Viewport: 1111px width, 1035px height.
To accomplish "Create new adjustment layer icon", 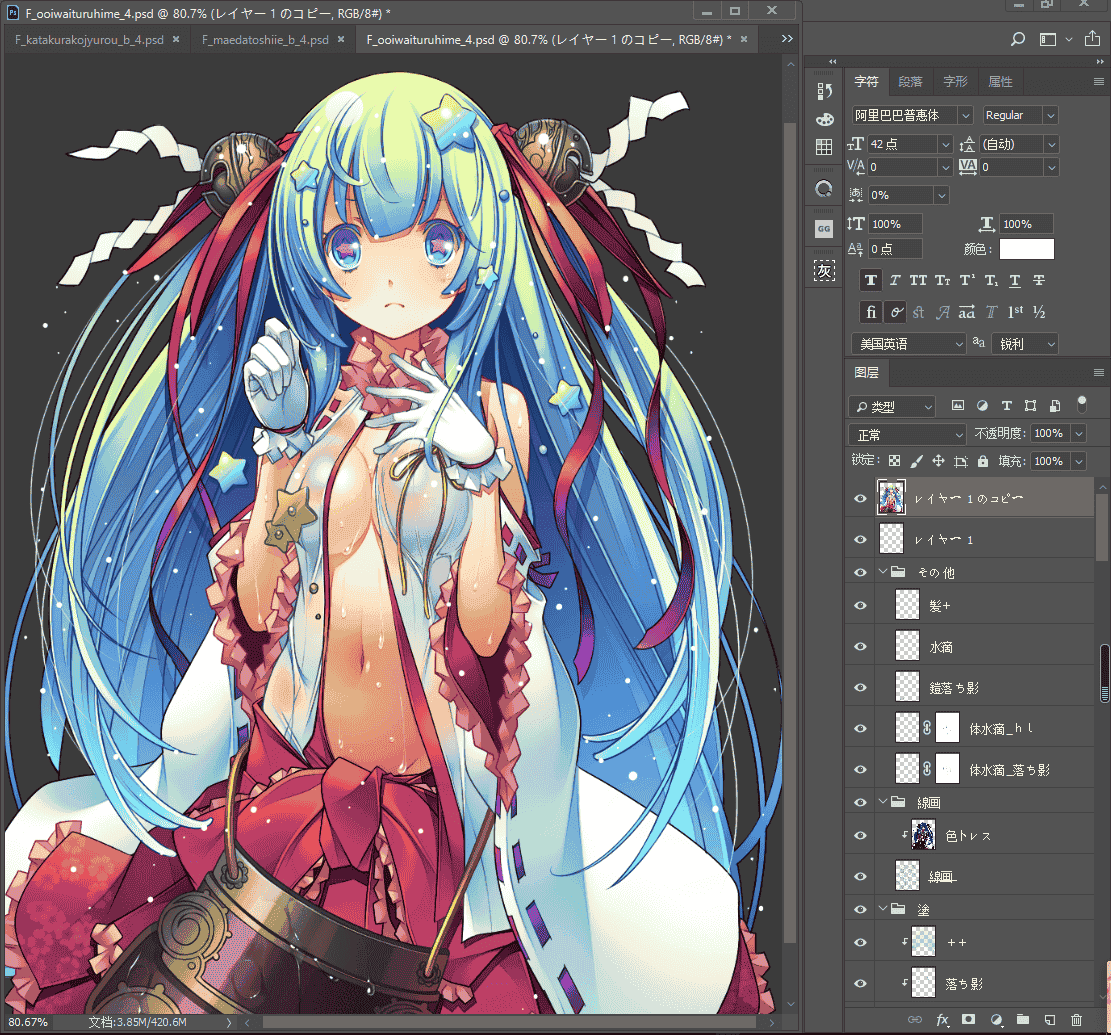I will (x=996, y=1019).
